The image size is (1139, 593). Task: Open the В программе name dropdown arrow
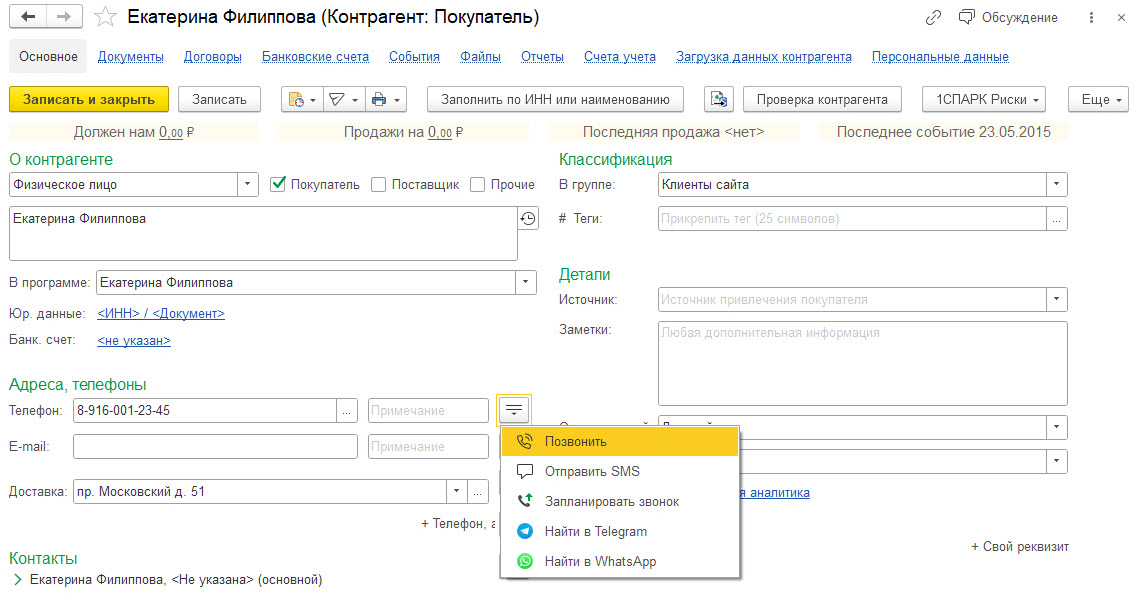pyautogui.click(x=526, y=283)
